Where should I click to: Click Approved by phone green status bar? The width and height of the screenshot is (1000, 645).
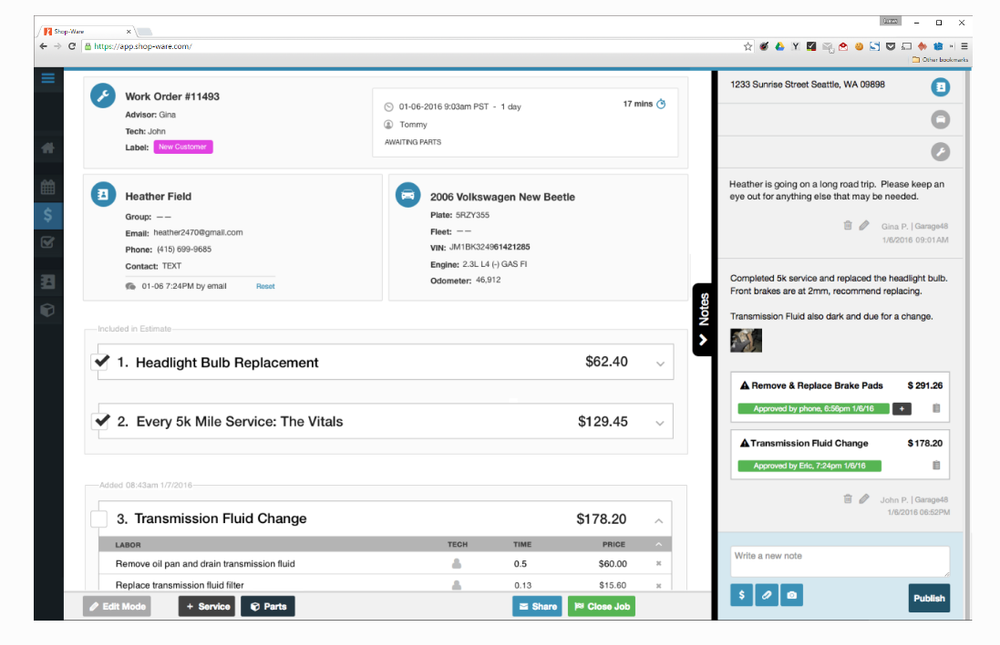pos(813,408)
